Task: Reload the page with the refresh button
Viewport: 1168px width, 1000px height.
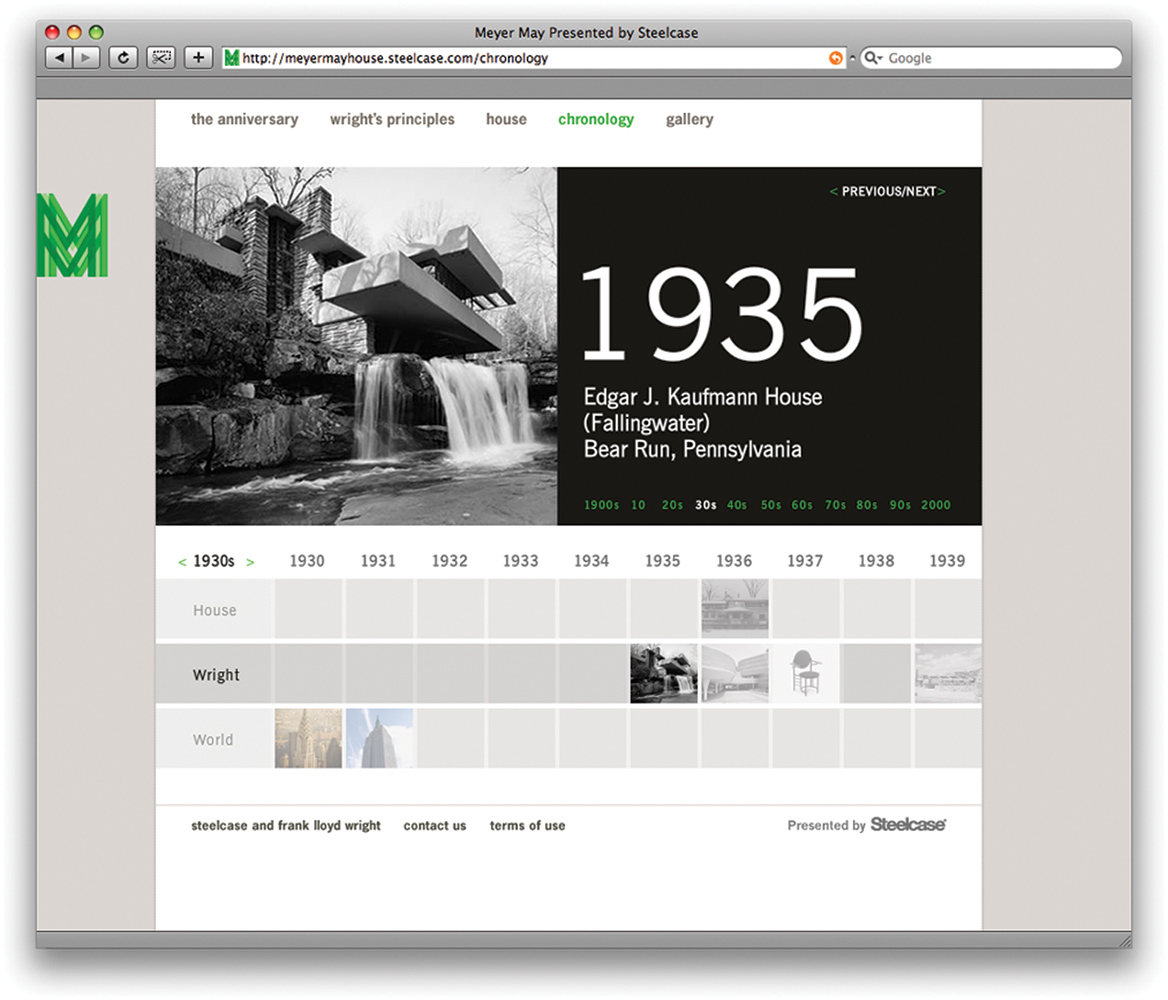Action: 123,58
